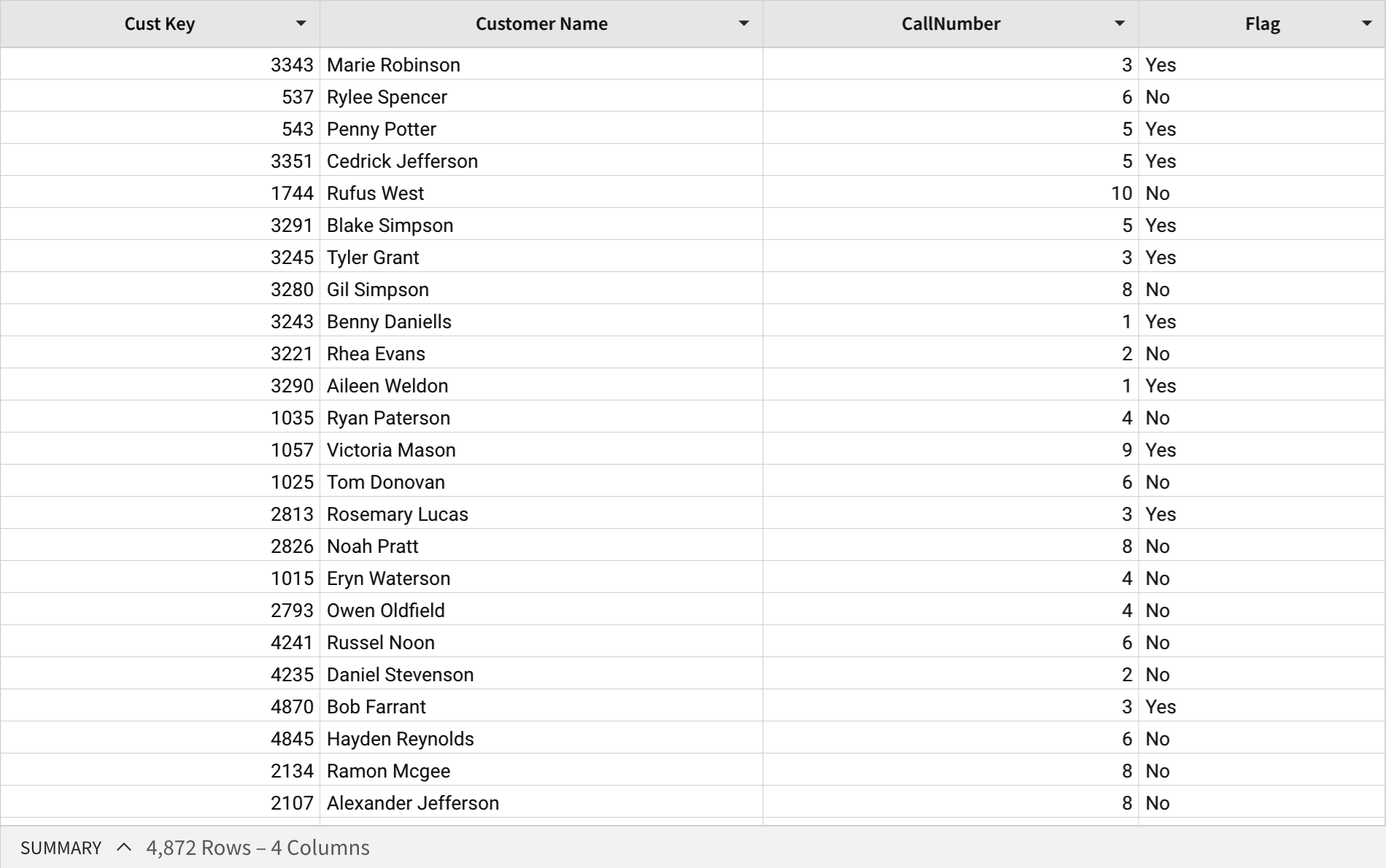This screenshot has height=868, width=1386.
Task: Select Flag cell for Bob Farrant
Action: coord(1262,706)
